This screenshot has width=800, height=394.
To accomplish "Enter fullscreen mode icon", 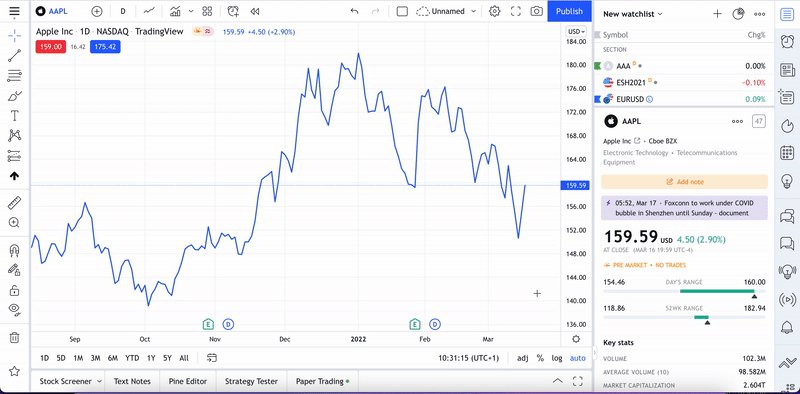I will coord(516,11).
